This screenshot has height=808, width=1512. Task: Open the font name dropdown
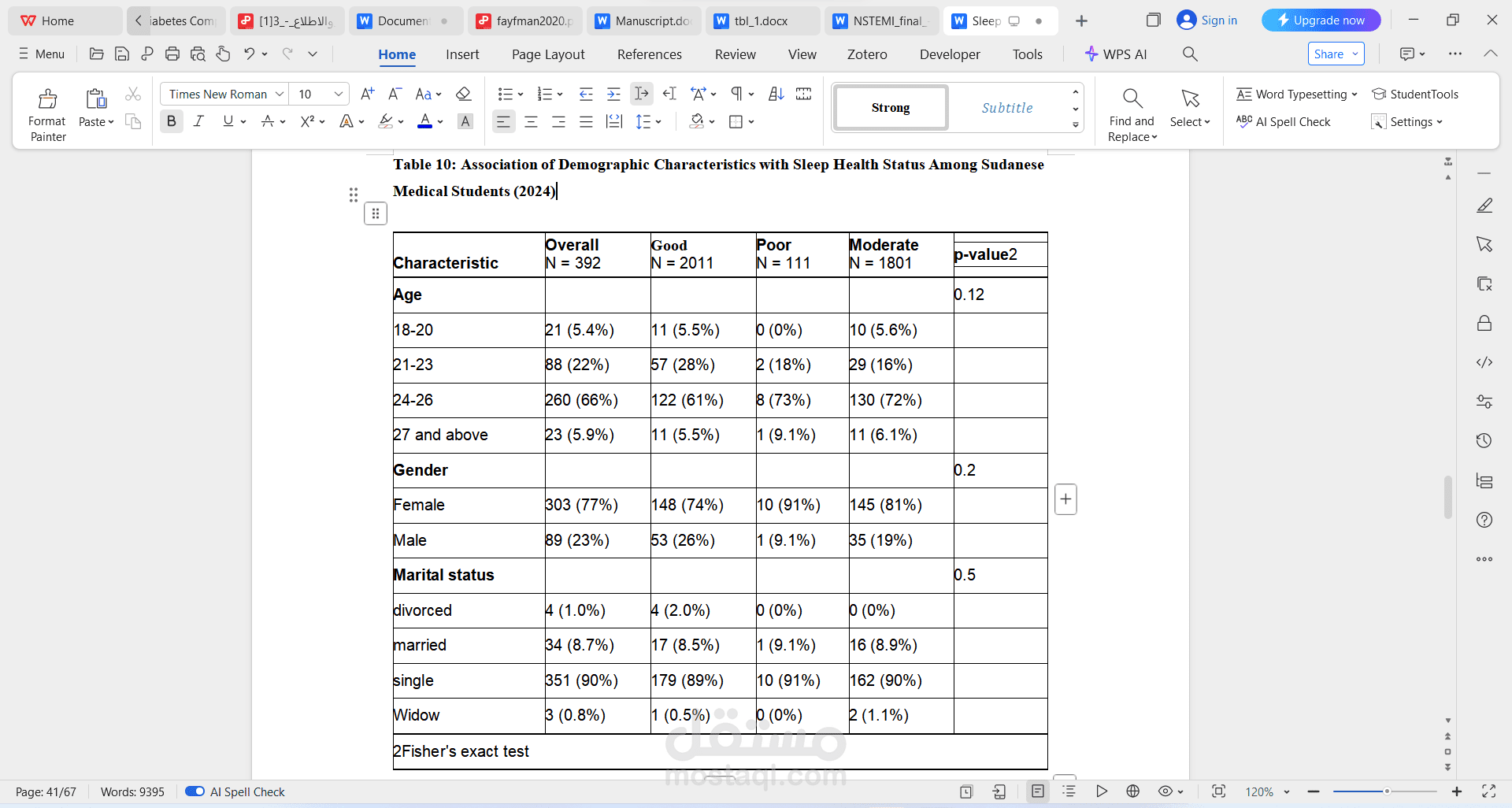pos(280,94)
